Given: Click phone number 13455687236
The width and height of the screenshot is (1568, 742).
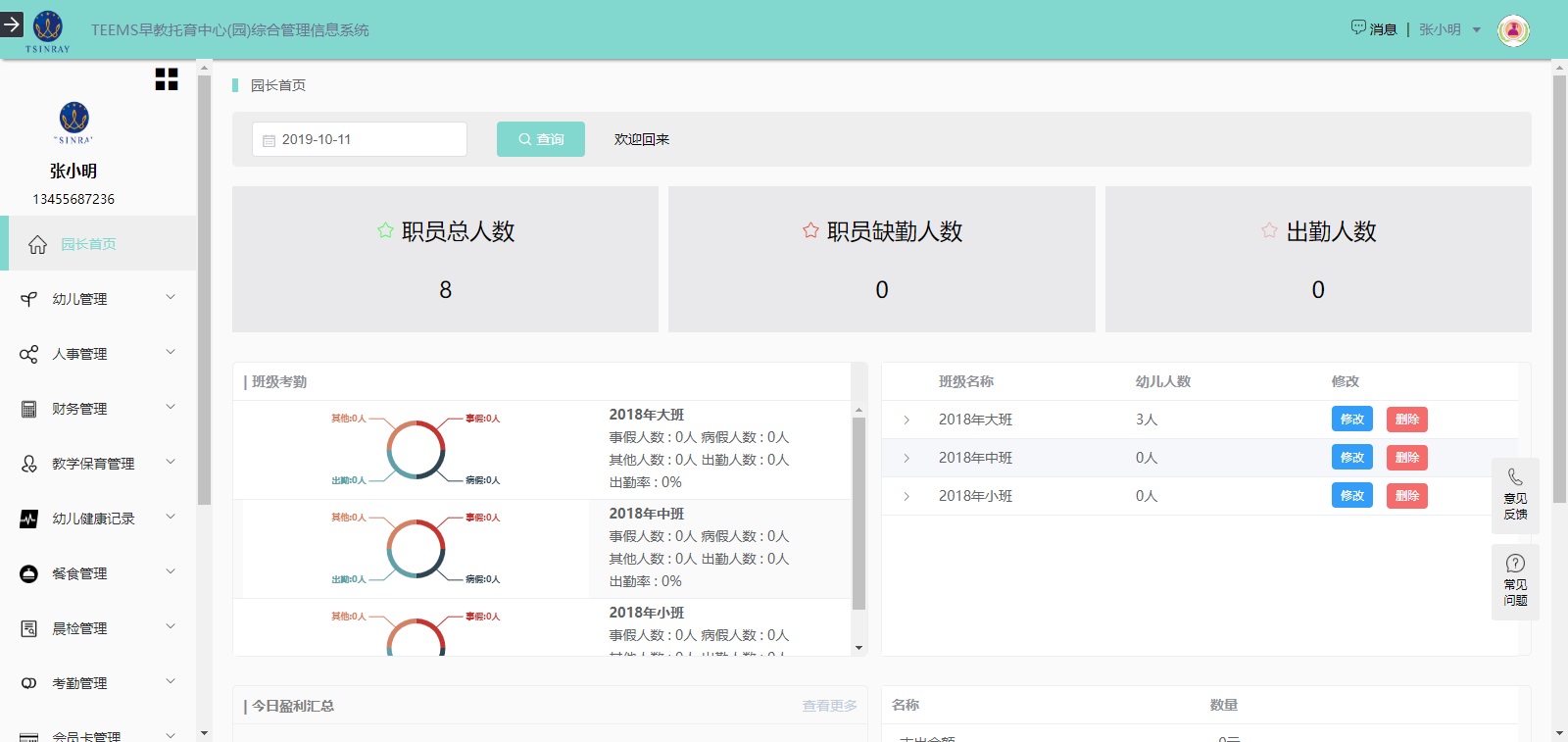Looking at the screenshot, I should click(73, 199).
